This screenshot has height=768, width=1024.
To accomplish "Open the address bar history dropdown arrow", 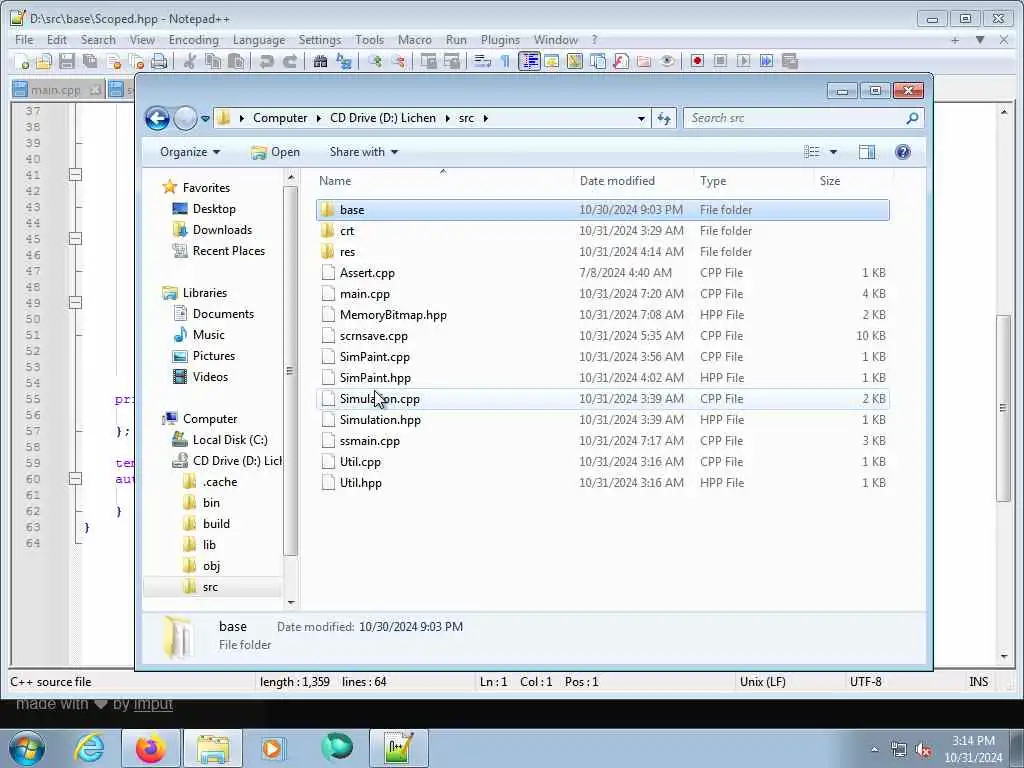I will click(x=641, y=119).
